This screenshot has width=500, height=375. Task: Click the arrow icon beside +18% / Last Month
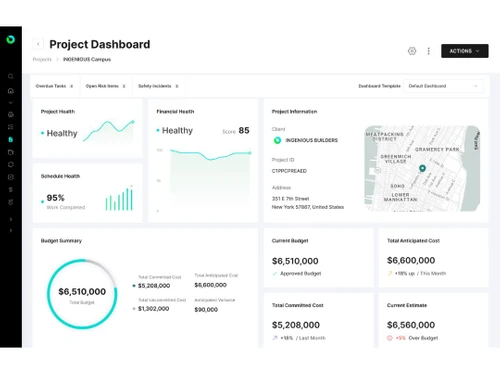coord(275,338)
